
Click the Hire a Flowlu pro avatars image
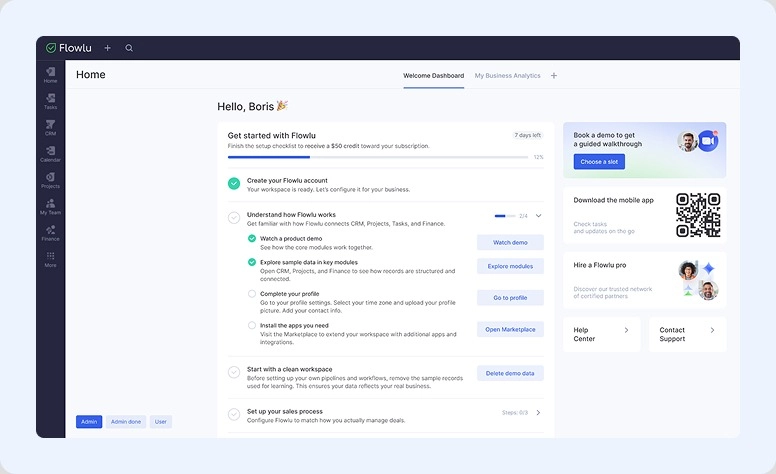(x=698, y=280)
